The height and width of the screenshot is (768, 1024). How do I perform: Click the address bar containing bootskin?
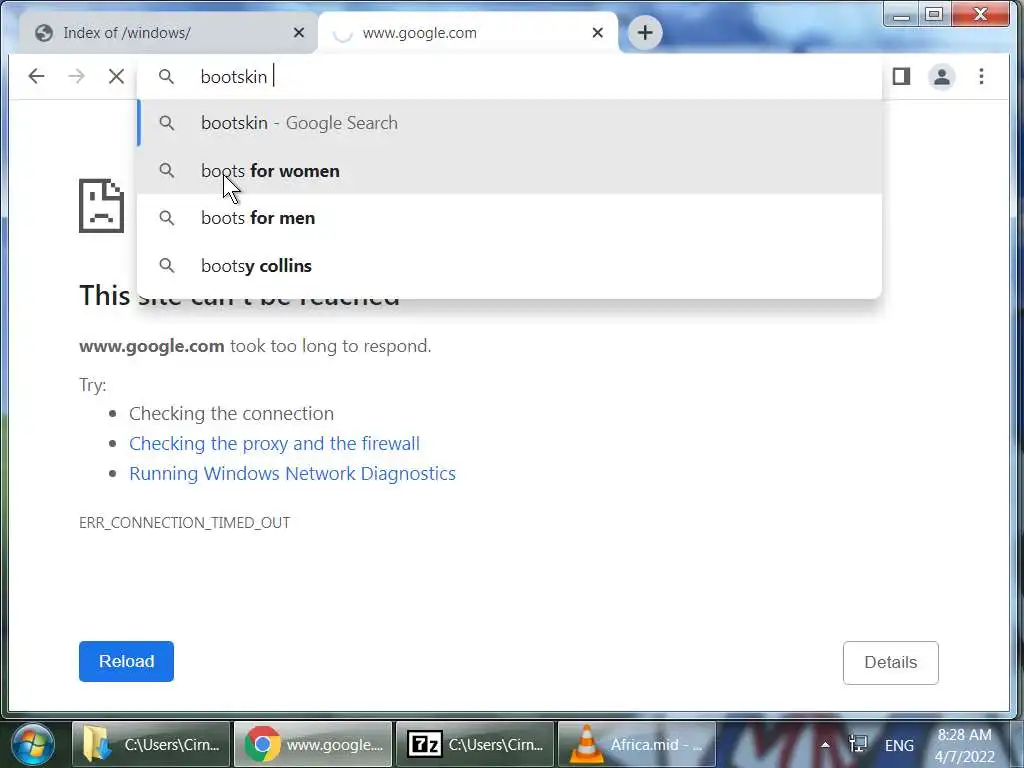point(509,76)
